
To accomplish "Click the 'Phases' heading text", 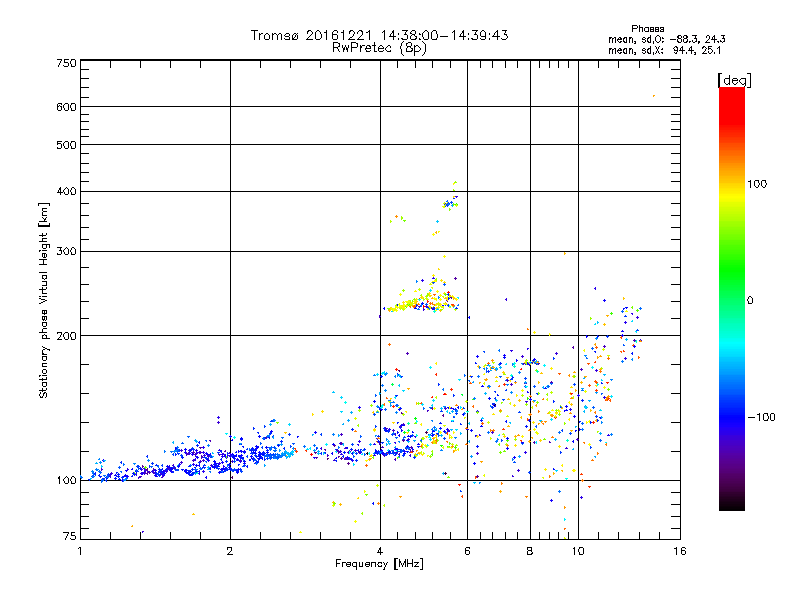I will [x=647, y=29].
